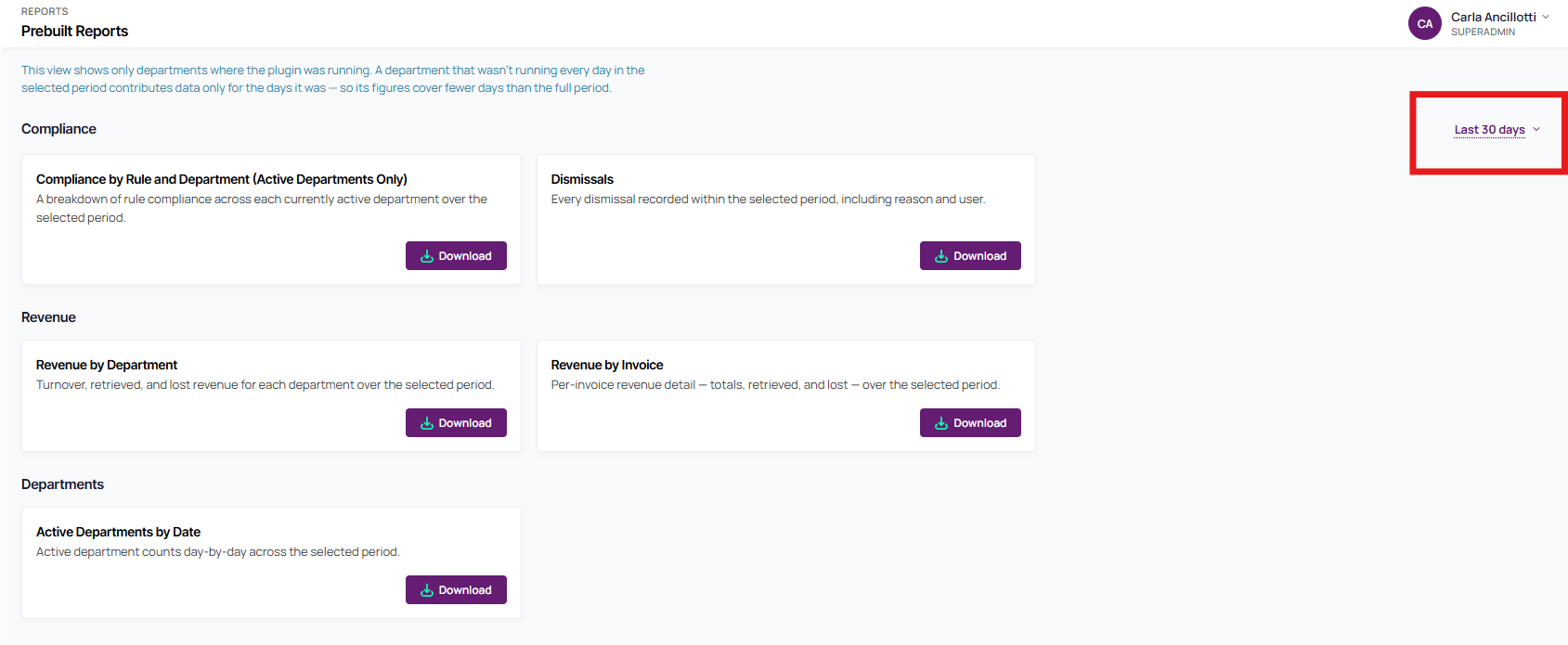This screenshot has width=1568, height=645.
Task: Click download icon on Dismissals card
Action: tap(941, 256)
